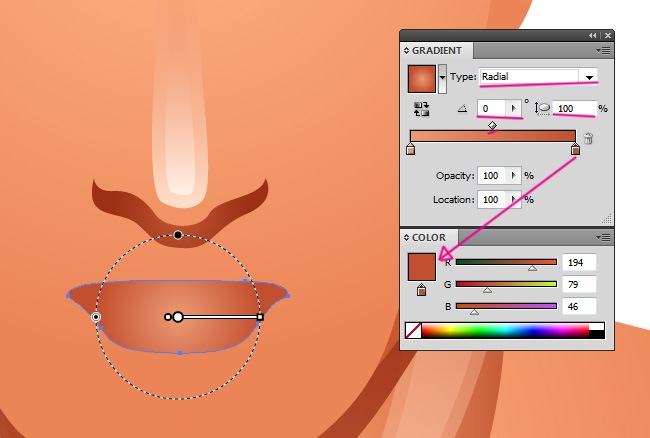Click the black swatch beside spectrum

click(597, 334)
